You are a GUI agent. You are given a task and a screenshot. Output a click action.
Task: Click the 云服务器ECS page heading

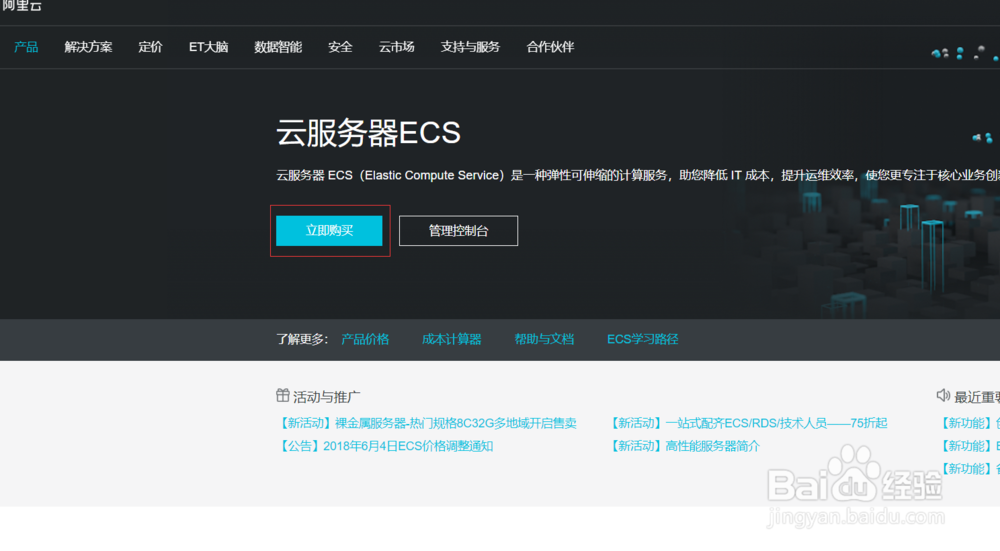click(368, 133)
